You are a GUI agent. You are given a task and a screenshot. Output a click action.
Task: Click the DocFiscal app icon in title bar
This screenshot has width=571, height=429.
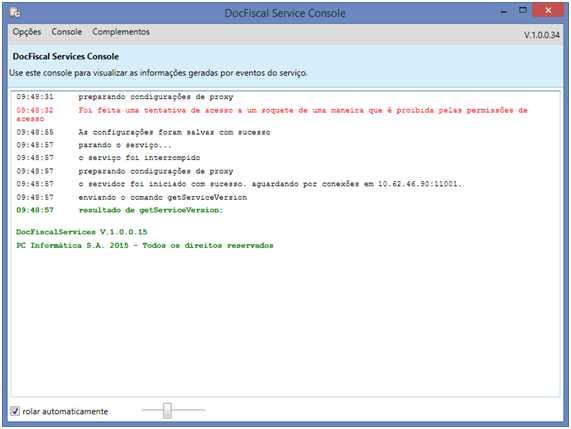[x=15, y=12]
